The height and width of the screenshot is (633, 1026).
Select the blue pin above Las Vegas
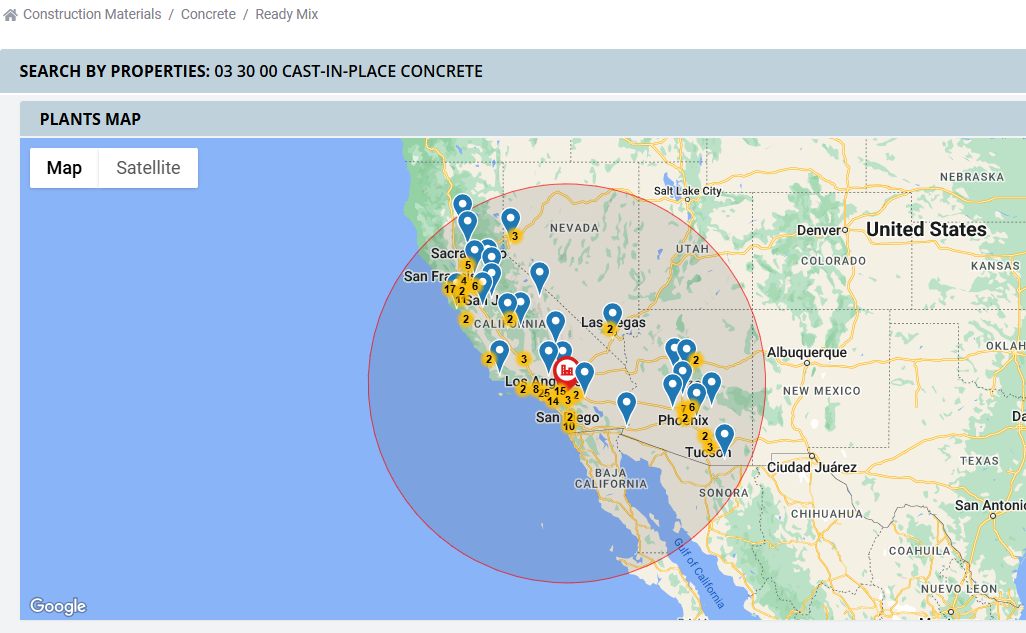coord(613,314)
